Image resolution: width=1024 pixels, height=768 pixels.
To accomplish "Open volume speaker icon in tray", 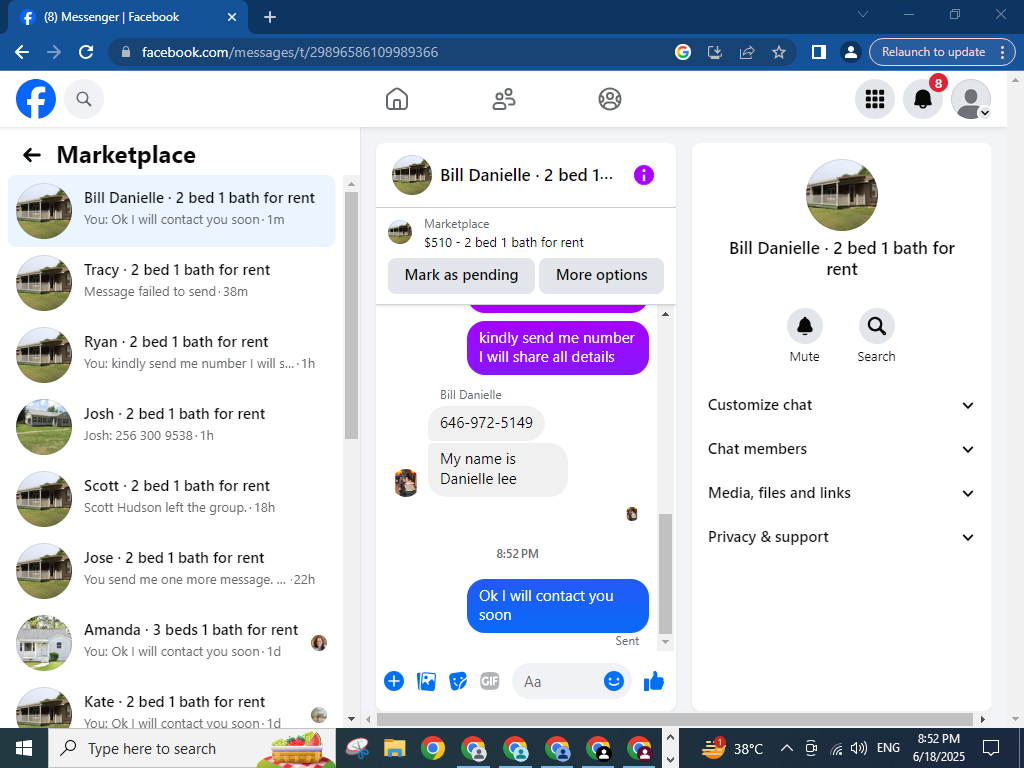I will pyautogui.click(x=859, y=748).
